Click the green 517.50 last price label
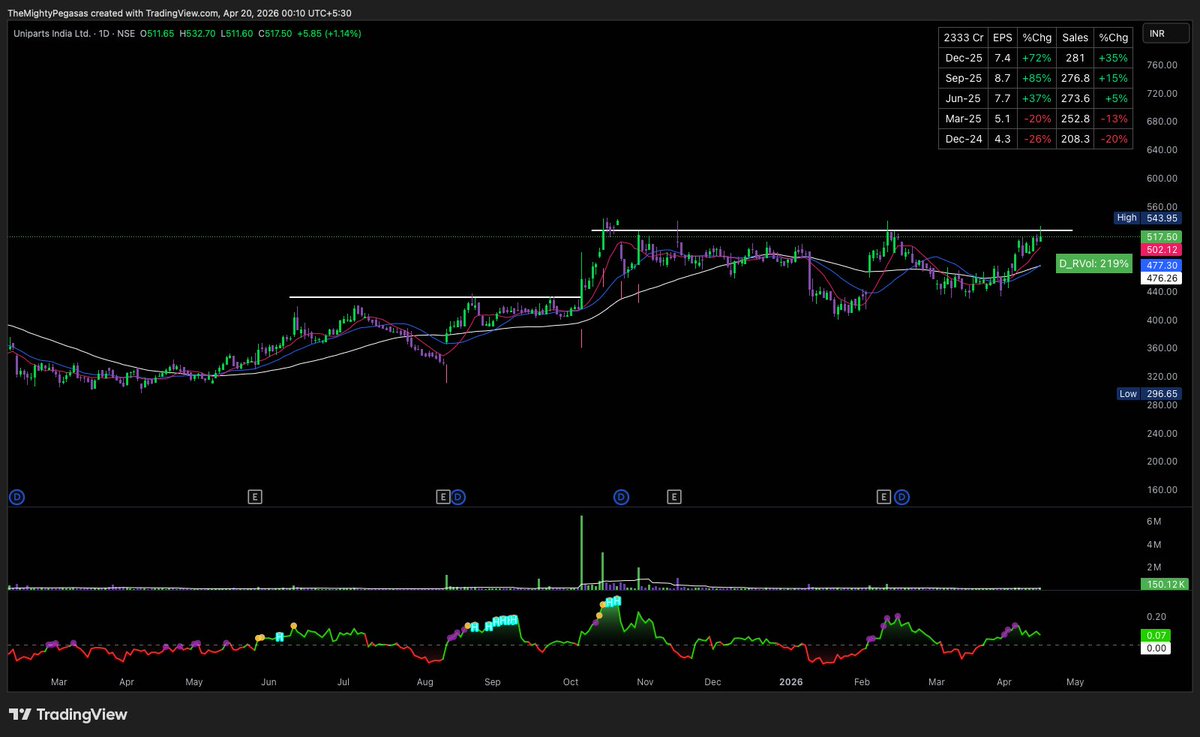 tap(1161, 236)
